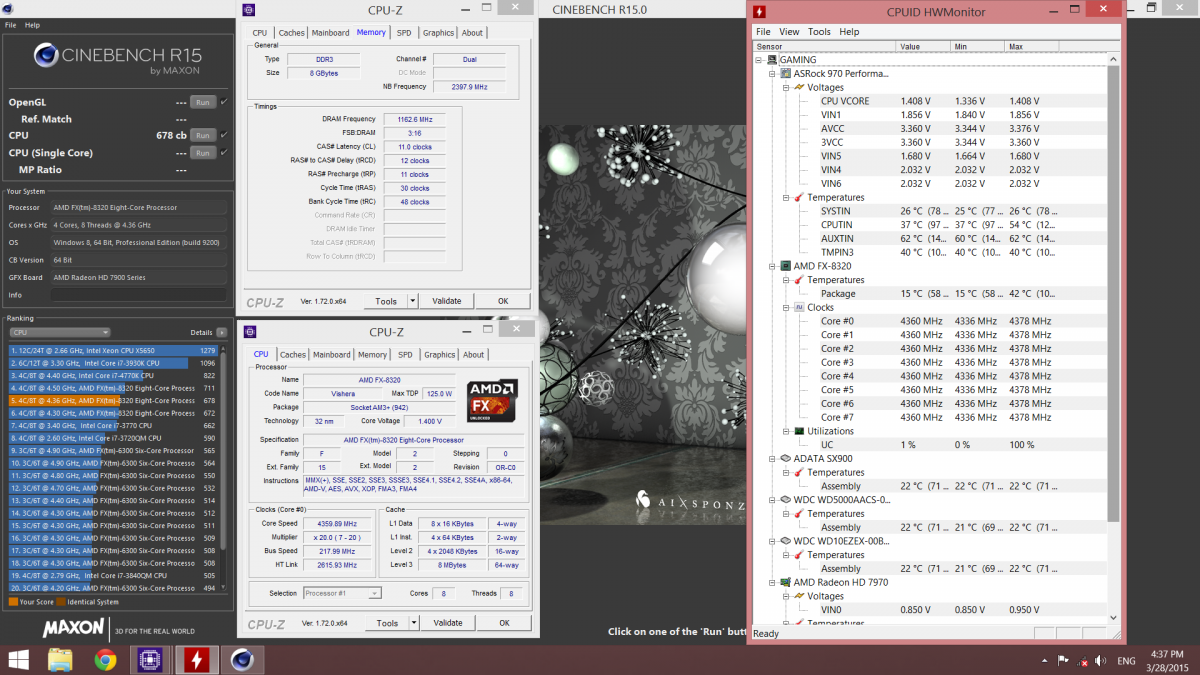
Task: Switch to the Mainboard tab in the lower CPU-Z window
Action: (332, 354)
